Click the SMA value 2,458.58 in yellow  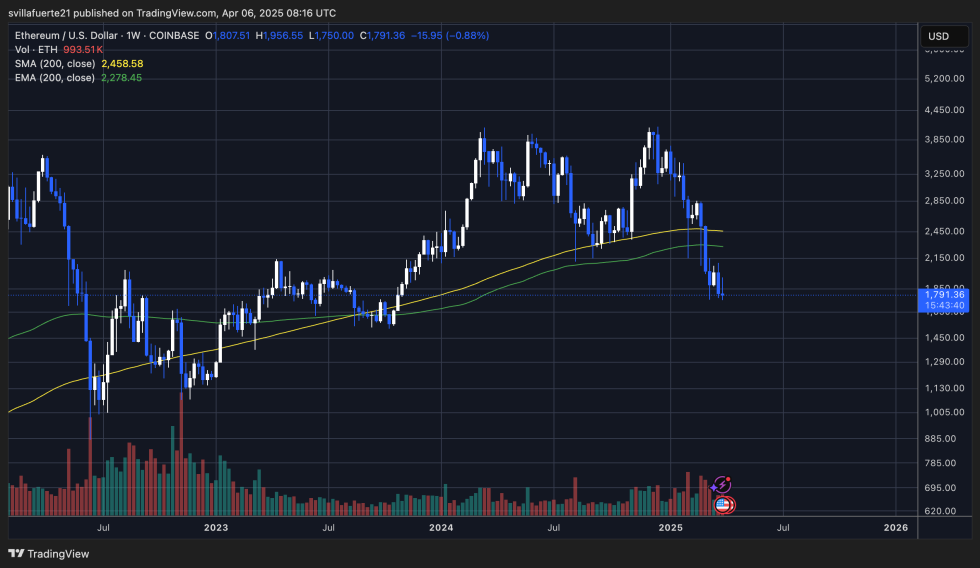pos(122,63)
